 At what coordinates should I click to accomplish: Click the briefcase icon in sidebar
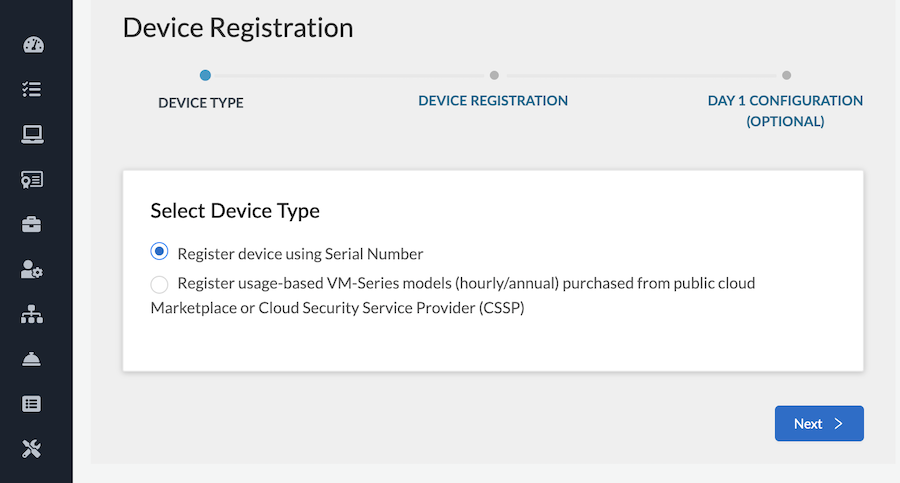coord(32,225)
